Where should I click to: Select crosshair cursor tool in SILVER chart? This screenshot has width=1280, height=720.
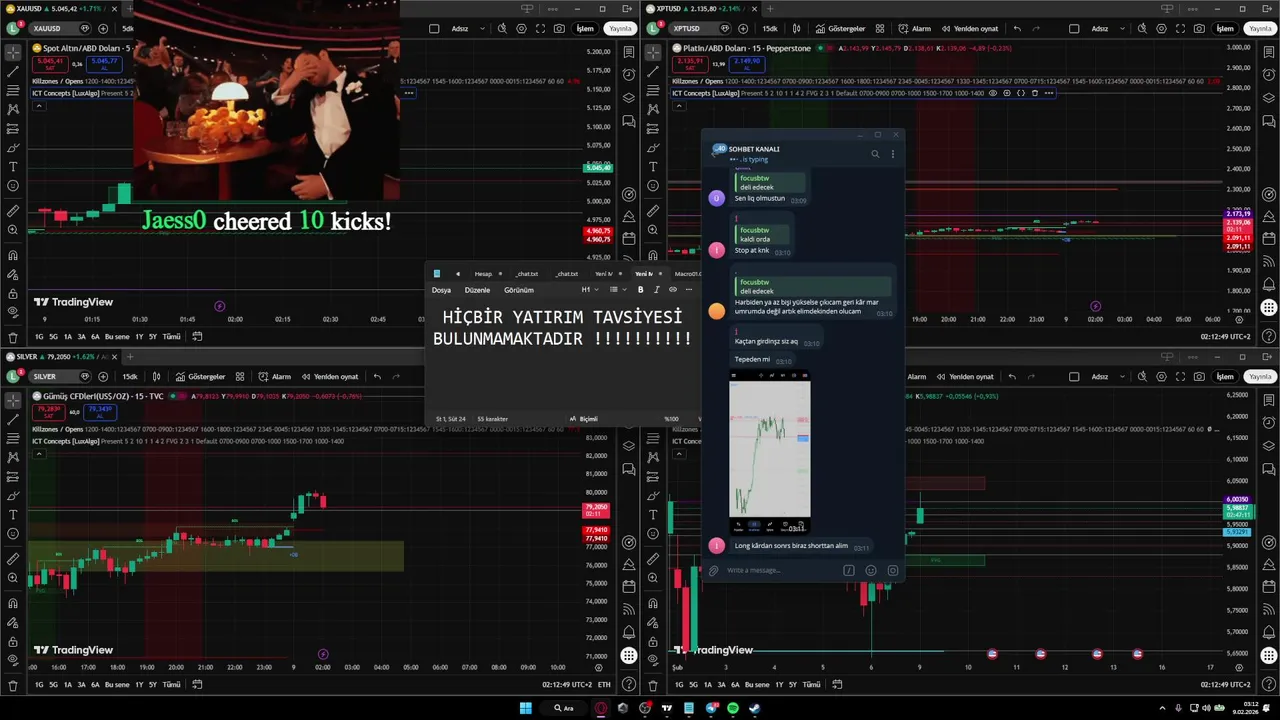[x=13, y=400]
